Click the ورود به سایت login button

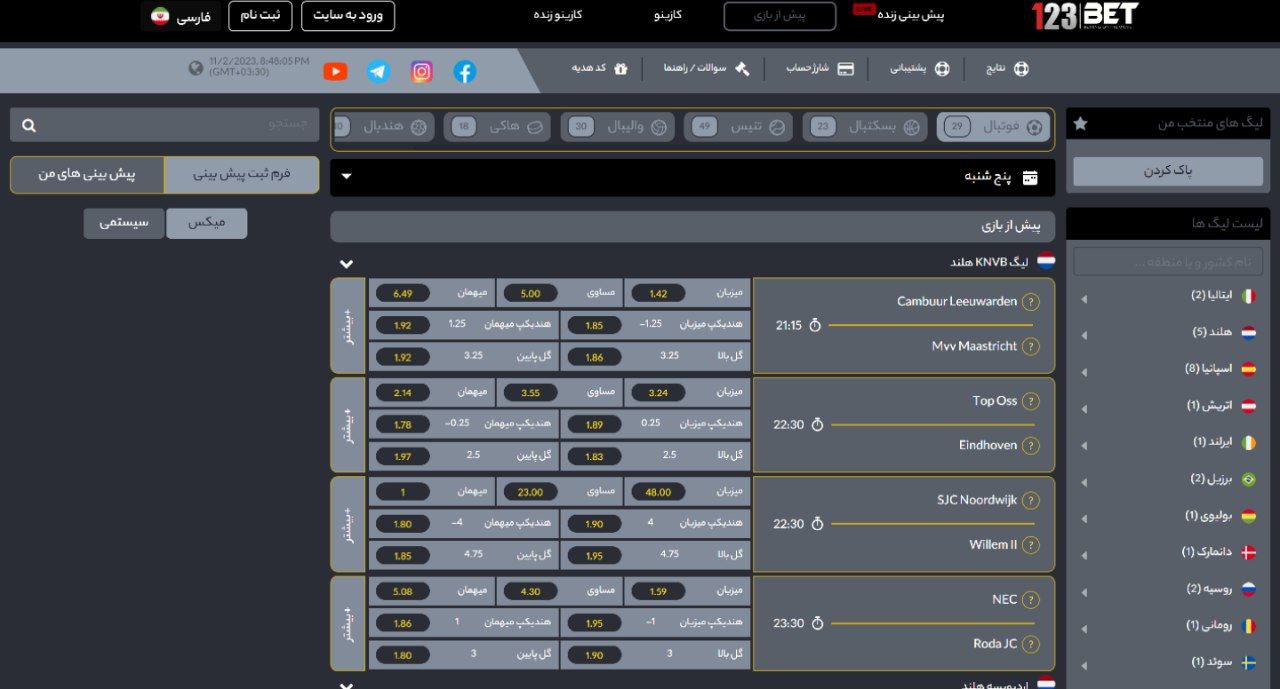(x=347, y=16)
